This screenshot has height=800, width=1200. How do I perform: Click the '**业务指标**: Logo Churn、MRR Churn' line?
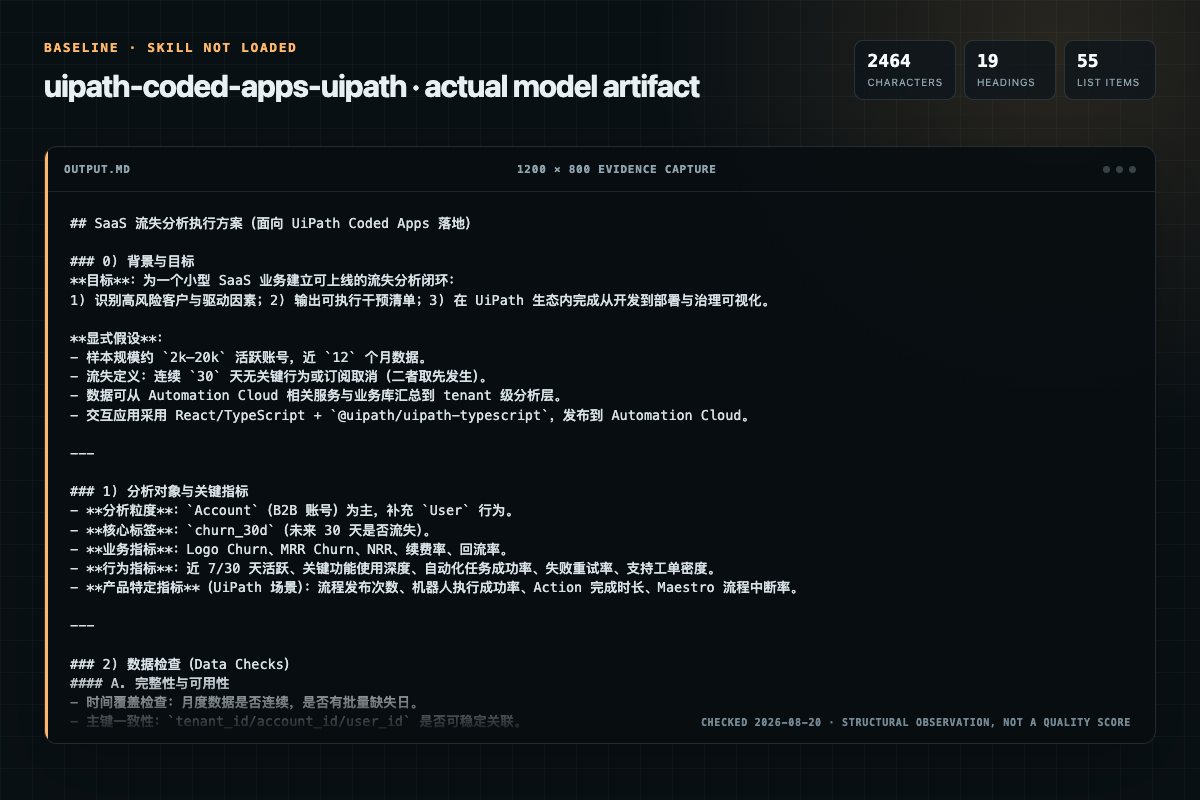(290, 549)
